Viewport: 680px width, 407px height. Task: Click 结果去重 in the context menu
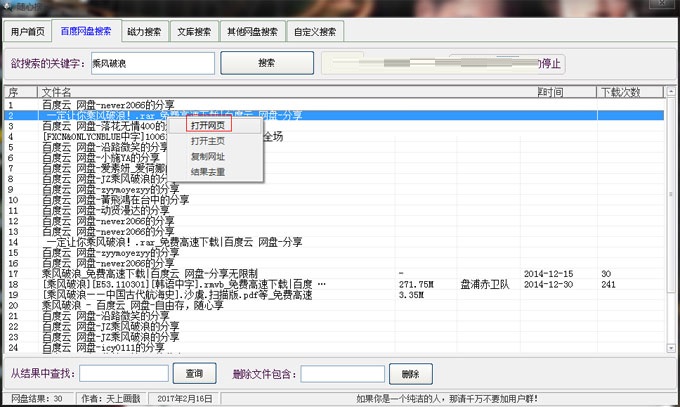(x=207, y=172)
